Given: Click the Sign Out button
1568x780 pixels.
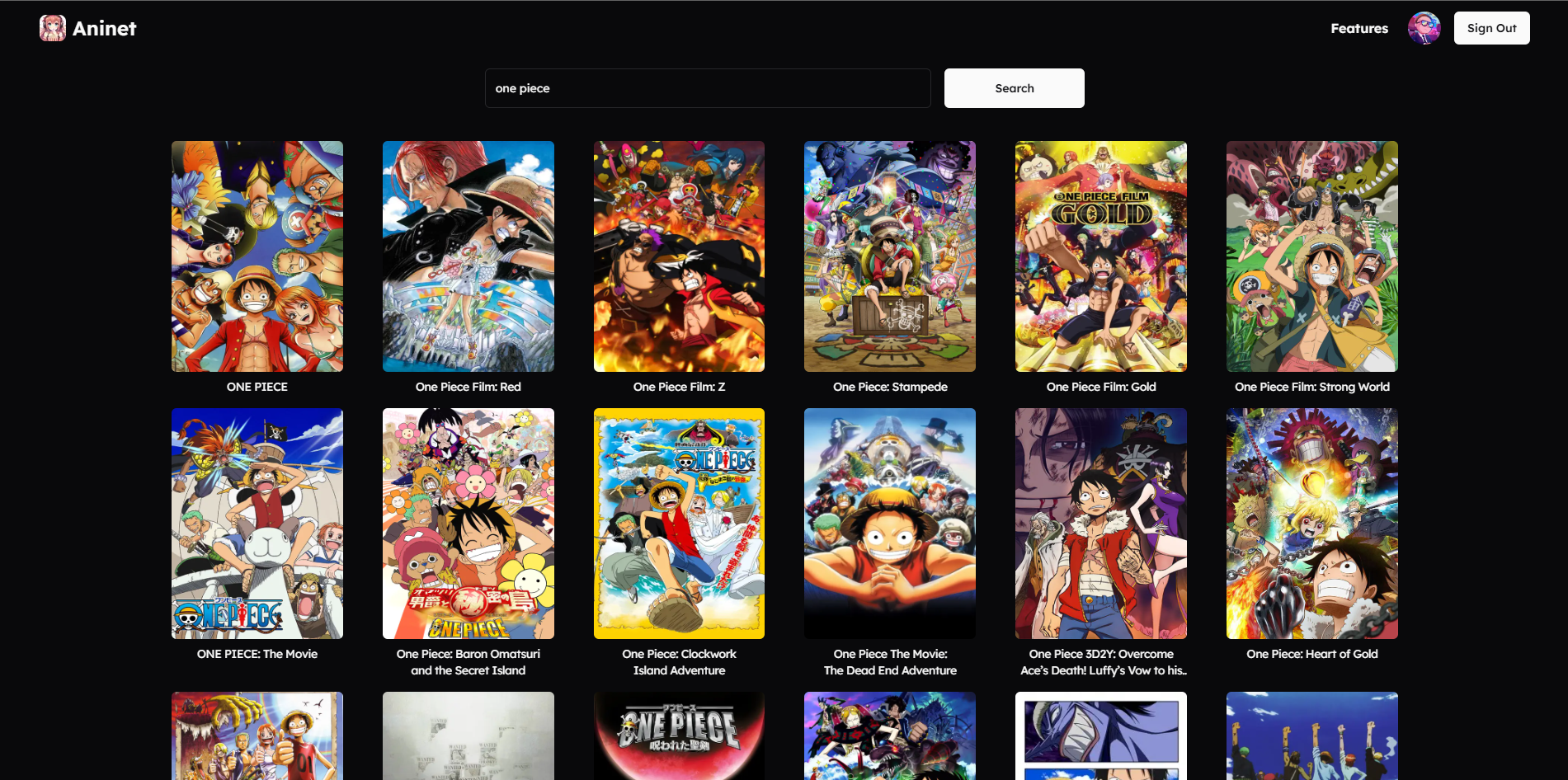Looking at the screenshot, I should 1491,28.
